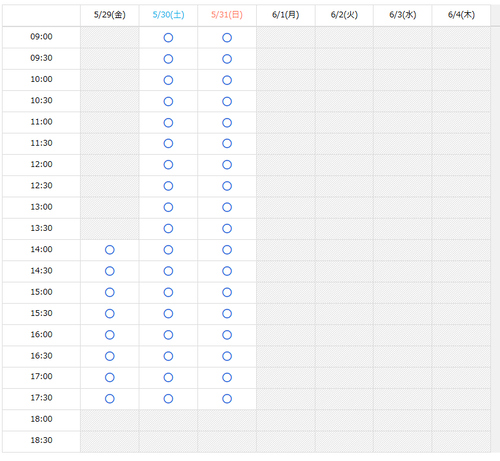Book the 15:00 circle under 5/30(土)
The height and width of the screenshot is (461, 500).
click(x=168, y=292)
